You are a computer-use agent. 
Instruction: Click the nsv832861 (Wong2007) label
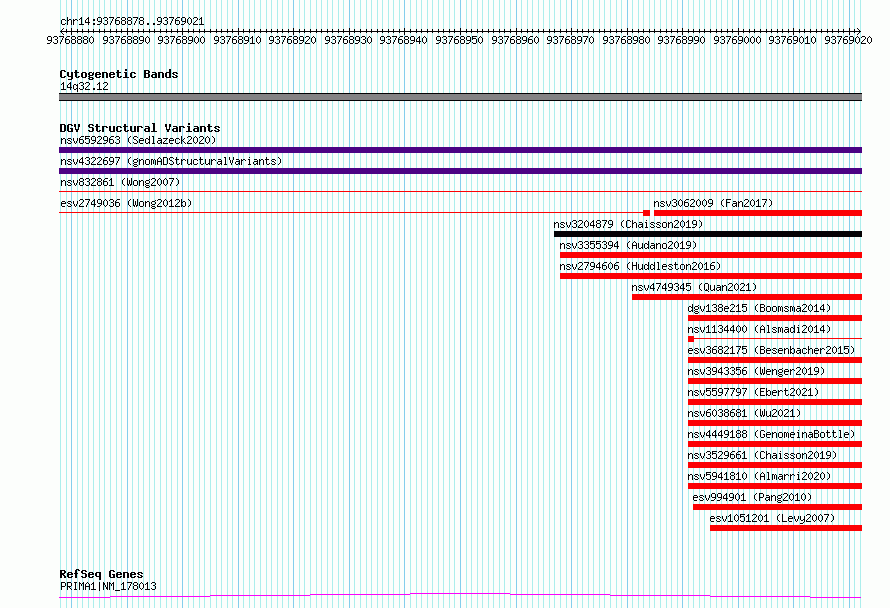(x=120, y=182)
